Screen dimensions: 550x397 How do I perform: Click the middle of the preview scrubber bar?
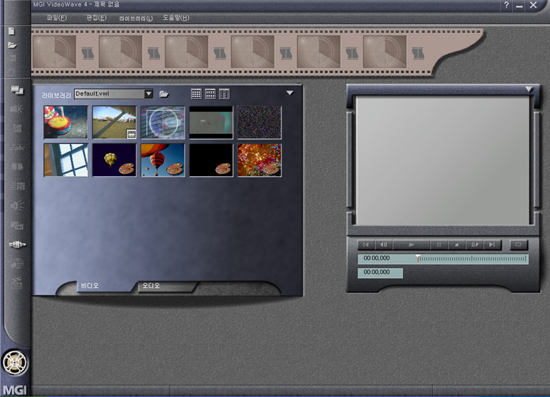(x=473, y=259)
